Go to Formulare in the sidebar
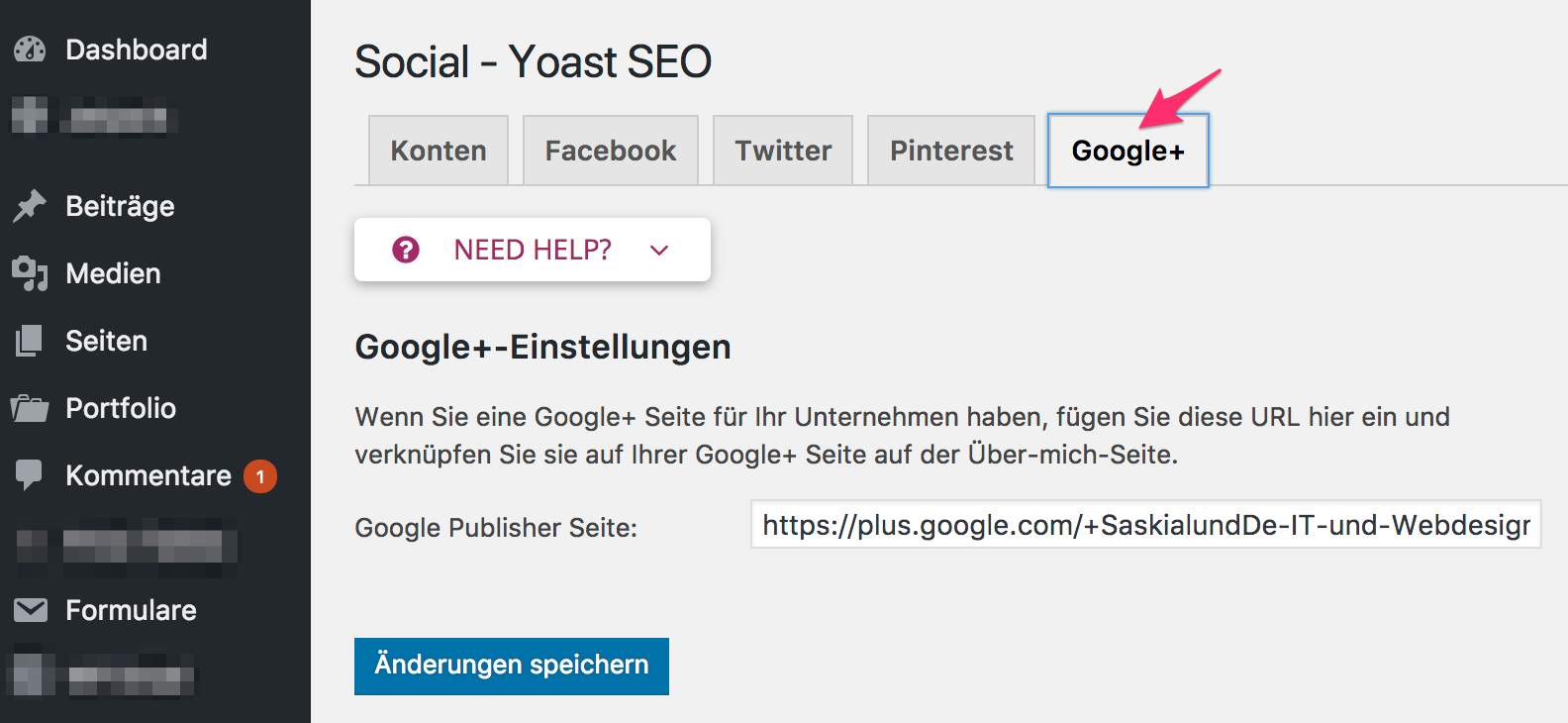 coord(131,610)
